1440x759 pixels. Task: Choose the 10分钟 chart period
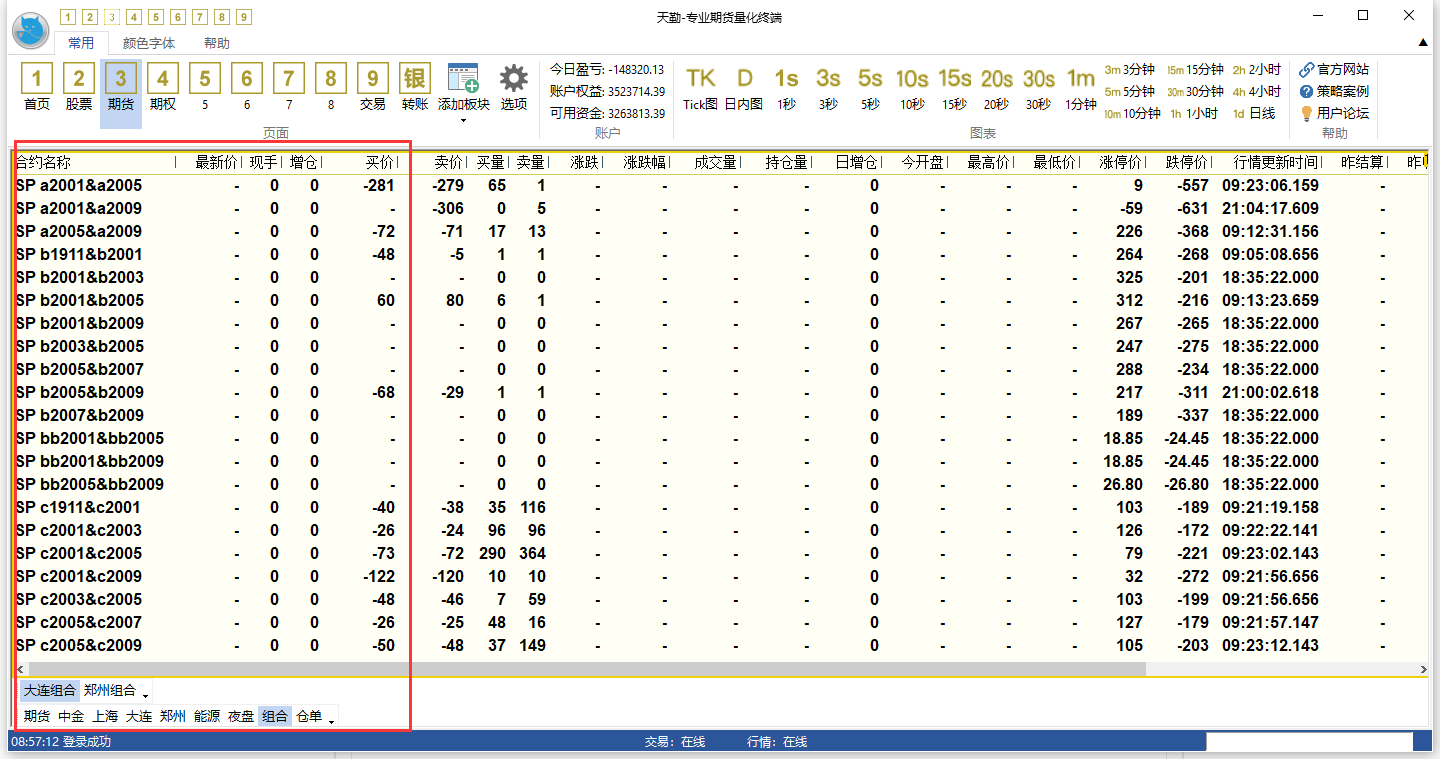point(1132,114)
